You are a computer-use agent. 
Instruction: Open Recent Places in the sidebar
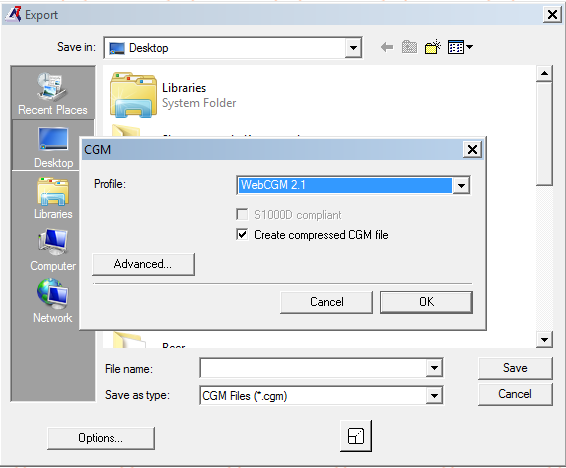[53, 93]
